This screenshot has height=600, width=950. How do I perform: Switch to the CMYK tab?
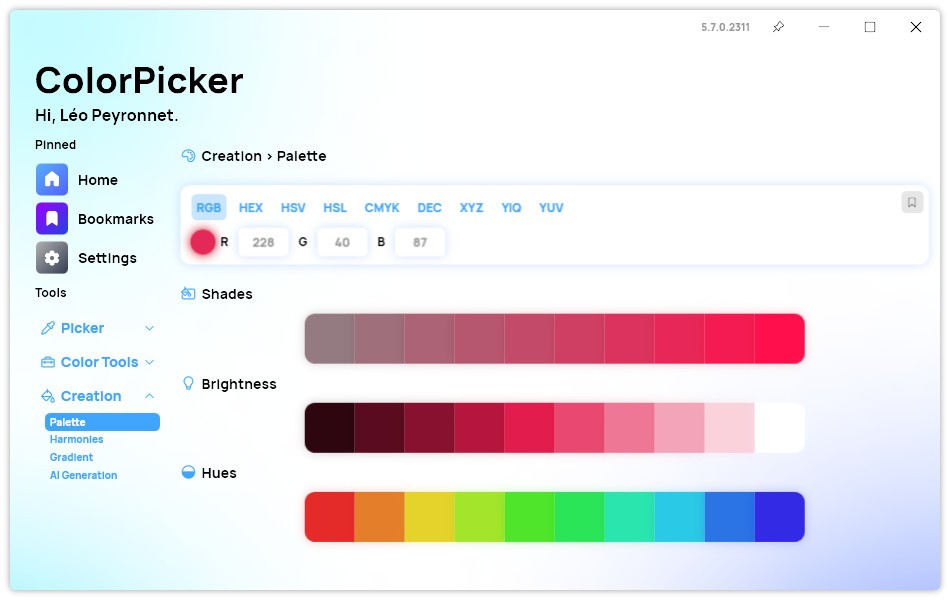click(382, 208)
